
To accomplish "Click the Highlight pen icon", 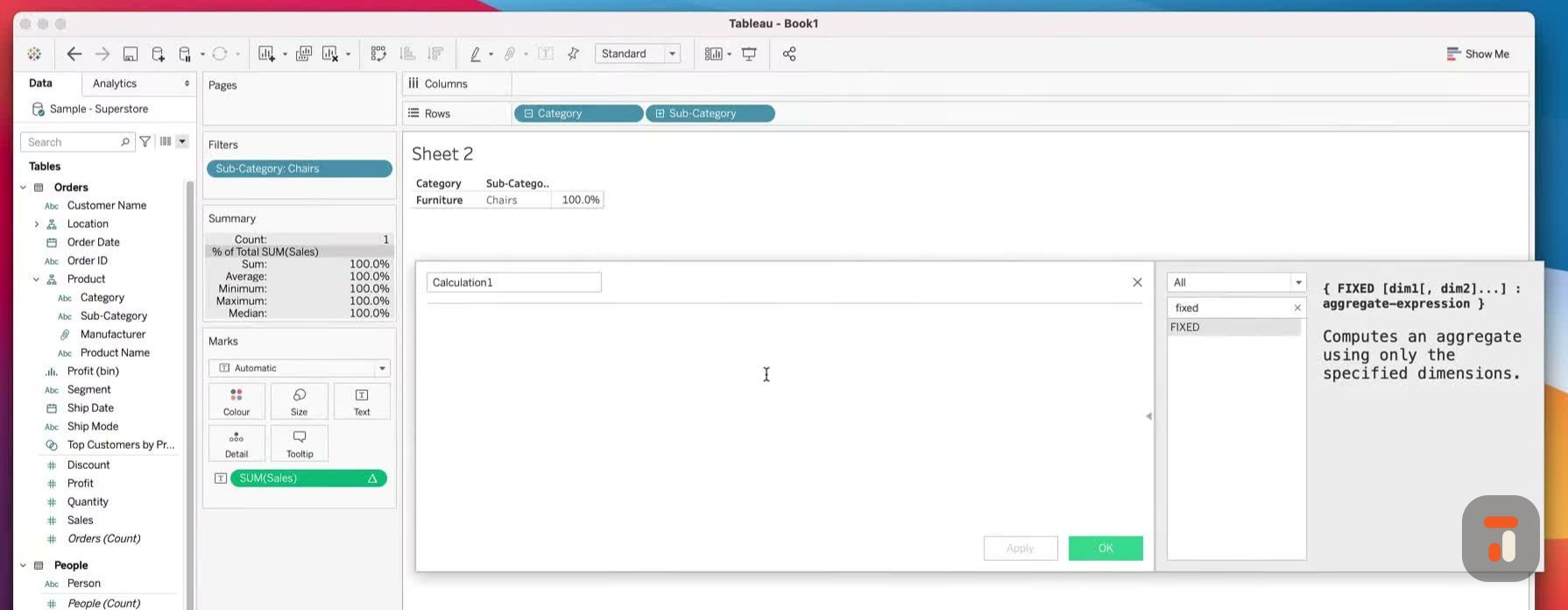I will (475, 54).
